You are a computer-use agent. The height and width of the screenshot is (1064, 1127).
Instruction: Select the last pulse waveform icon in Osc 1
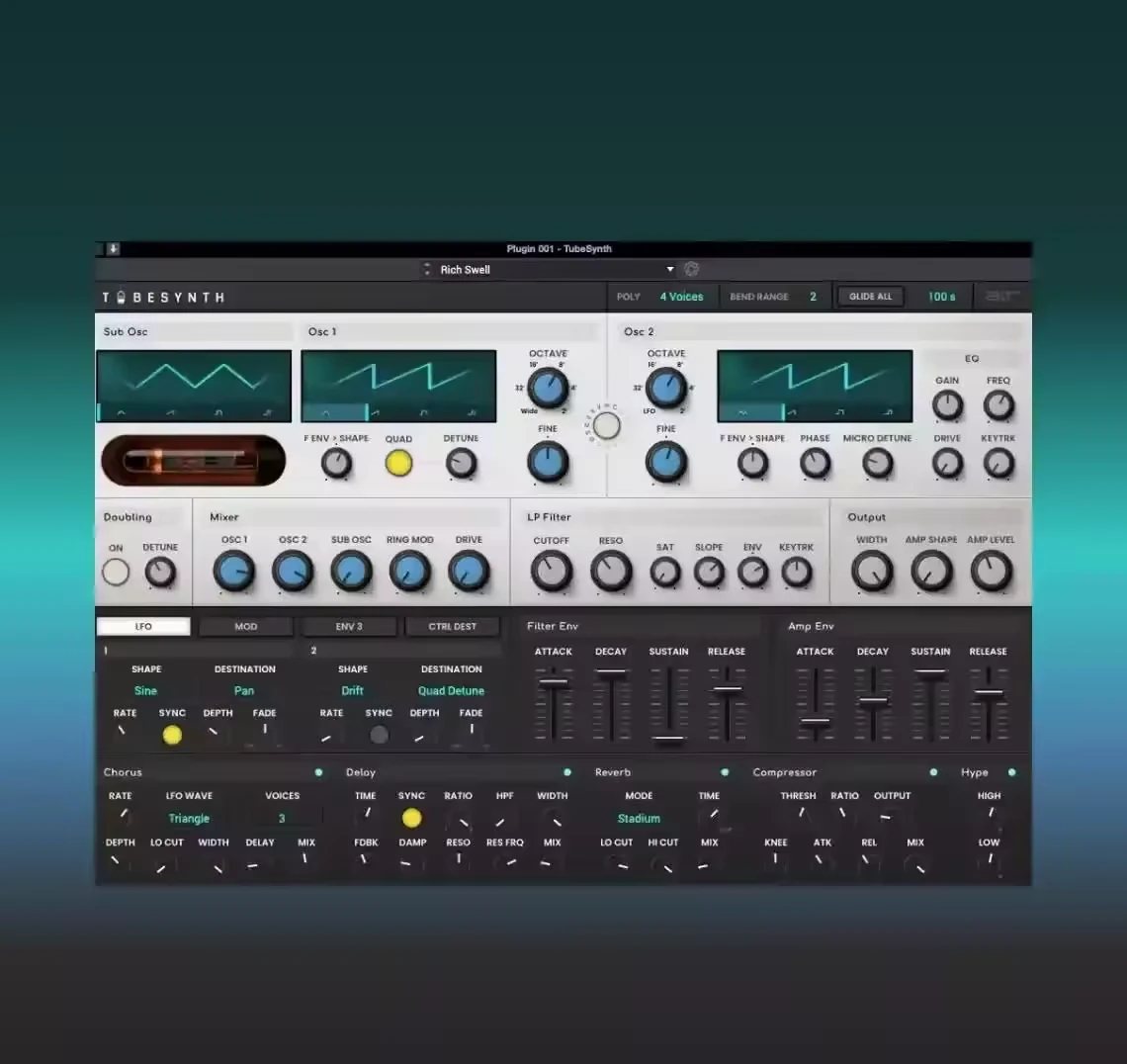coord(473,412)
